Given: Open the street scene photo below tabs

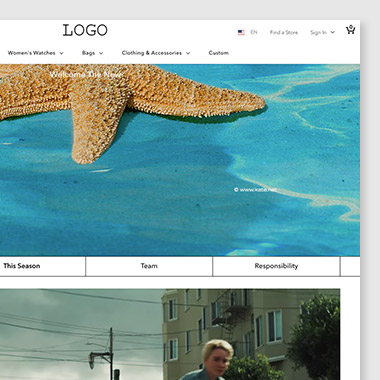Looking at the screenshot, I should click(170, 334).
